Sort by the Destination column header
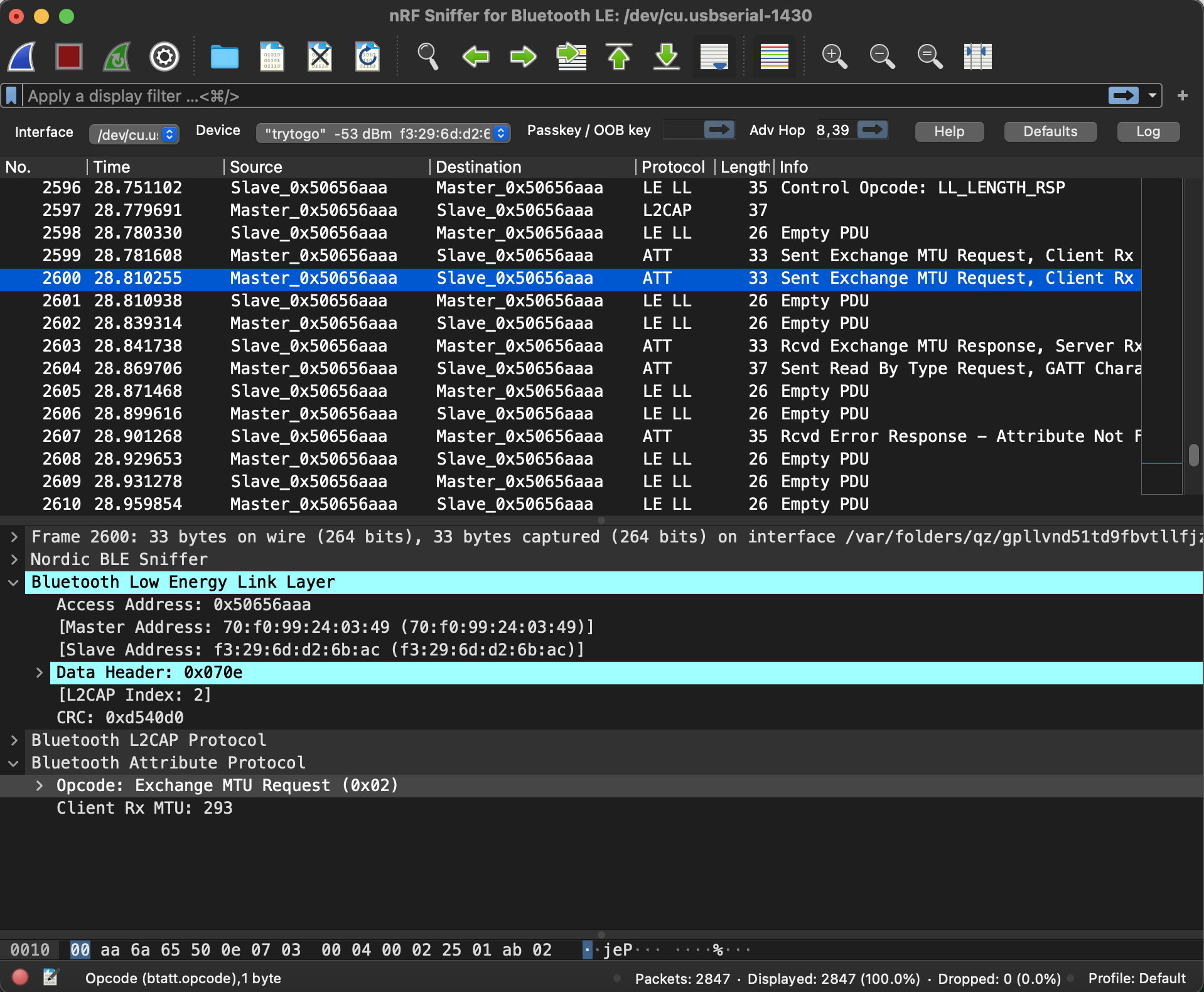Viewport: 1204px width, 992px height. point(533,167)
